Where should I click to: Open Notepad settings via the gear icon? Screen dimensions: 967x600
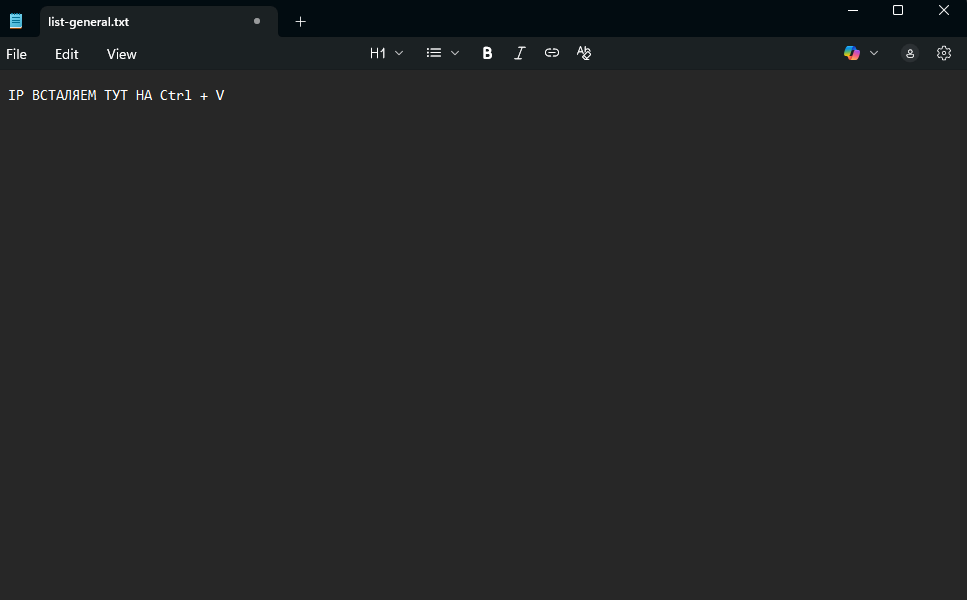click(943, 53)
